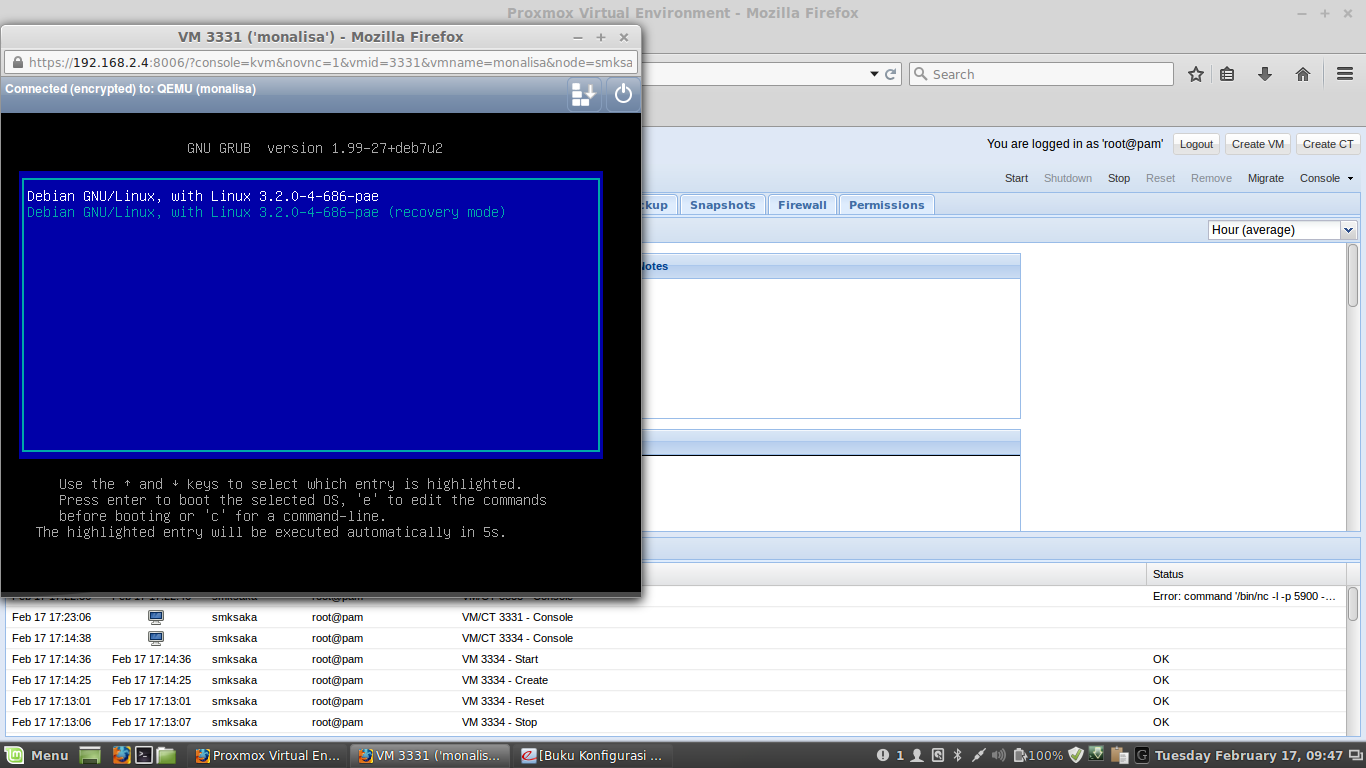The image size is (1366, 768).
Task: Click the magnifier icon in the Search box
Action: click(920, 74)
